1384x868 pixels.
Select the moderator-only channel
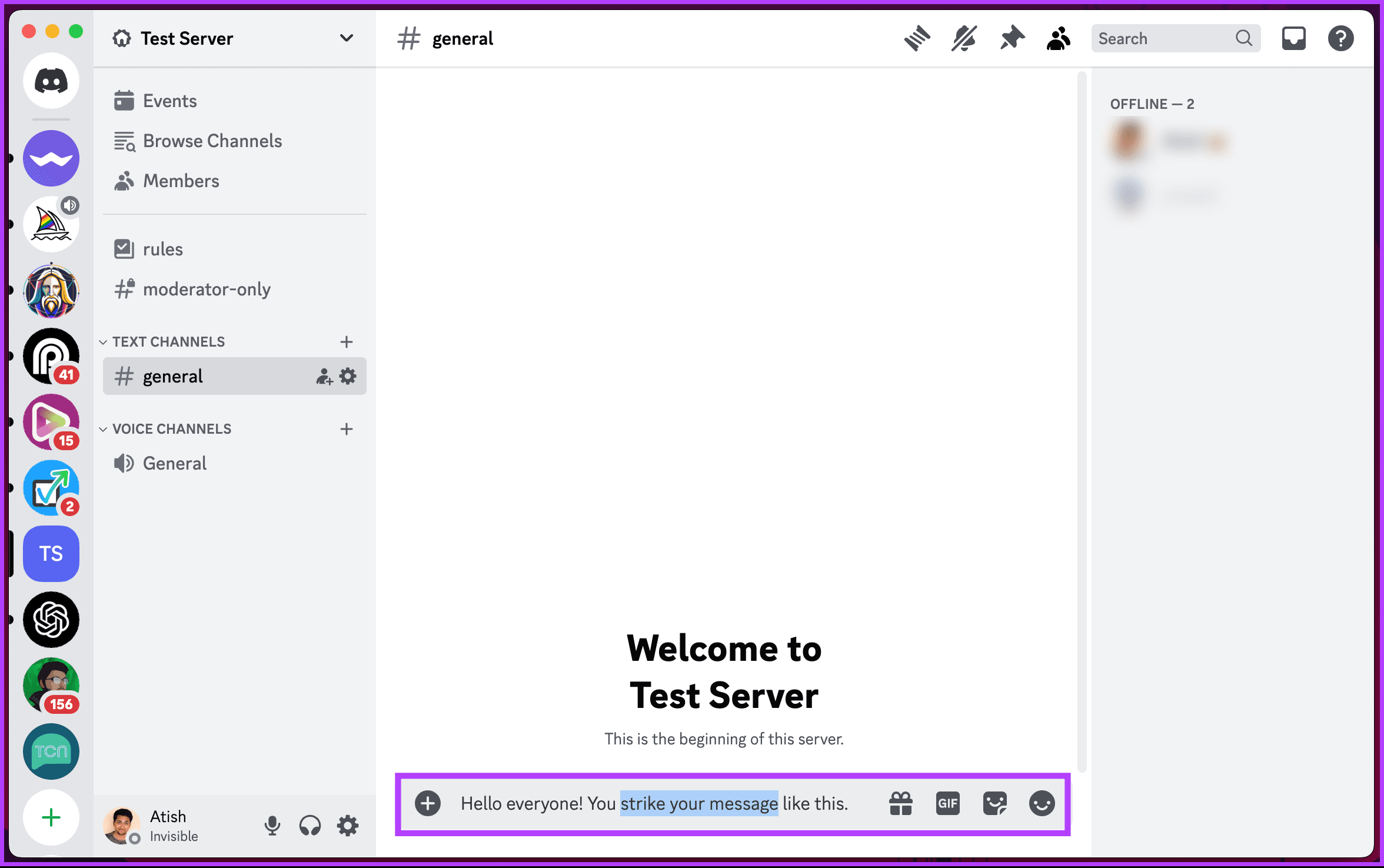[x=207, y=289]
